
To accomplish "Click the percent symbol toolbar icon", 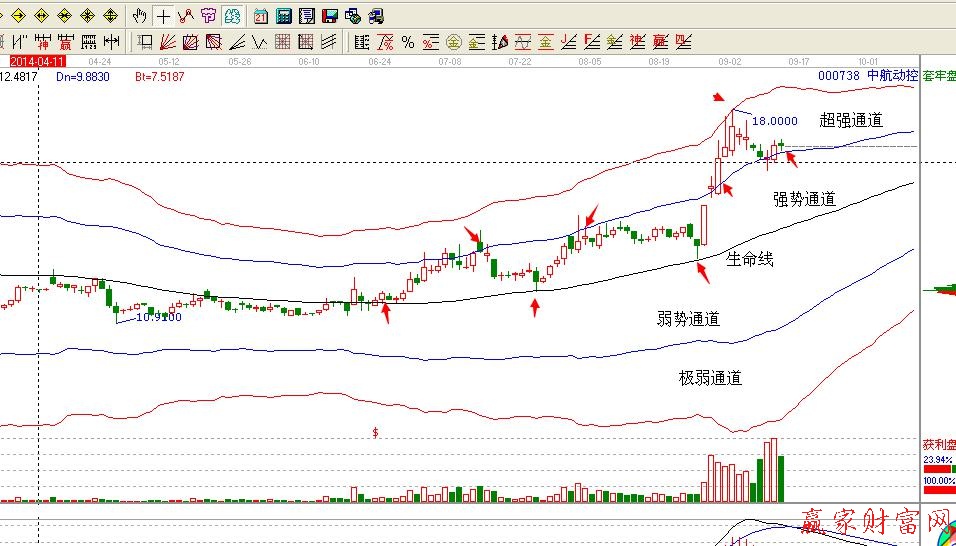I will (x=408, y=42).
